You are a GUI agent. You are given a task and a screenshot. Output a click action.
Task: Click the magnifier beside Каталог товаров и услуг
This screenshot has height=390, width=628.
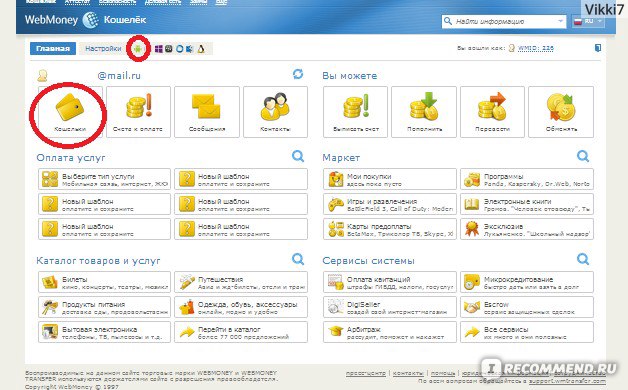coord(298,259)
